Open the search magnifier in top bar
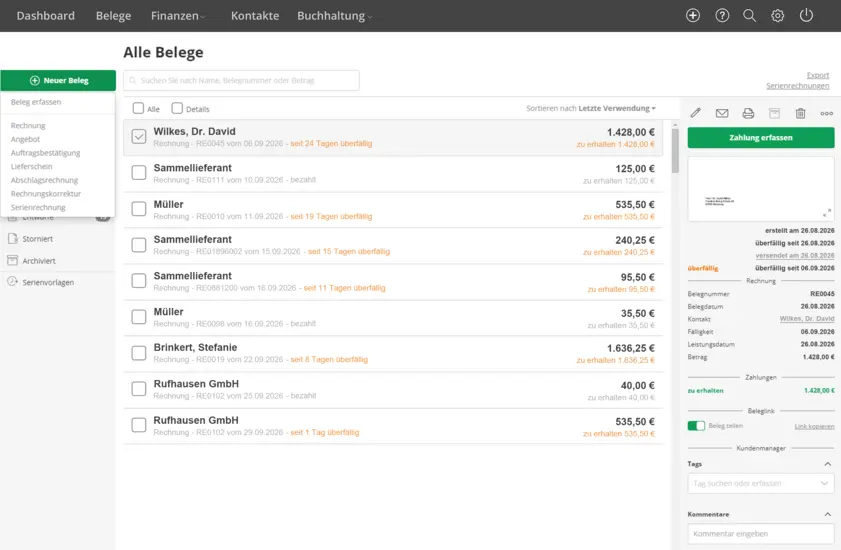The image size is (841, 550). (749, 16)
